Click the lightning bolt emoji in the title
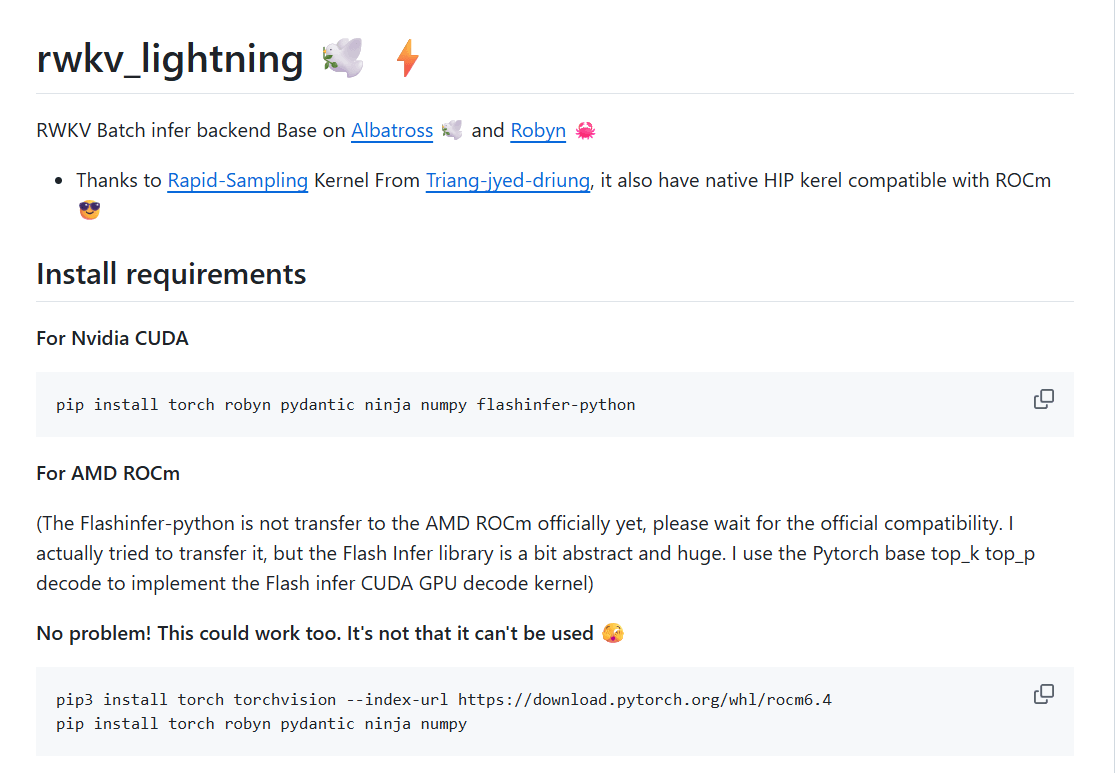The image size is (1118, 773). click(x=406, y=58)
